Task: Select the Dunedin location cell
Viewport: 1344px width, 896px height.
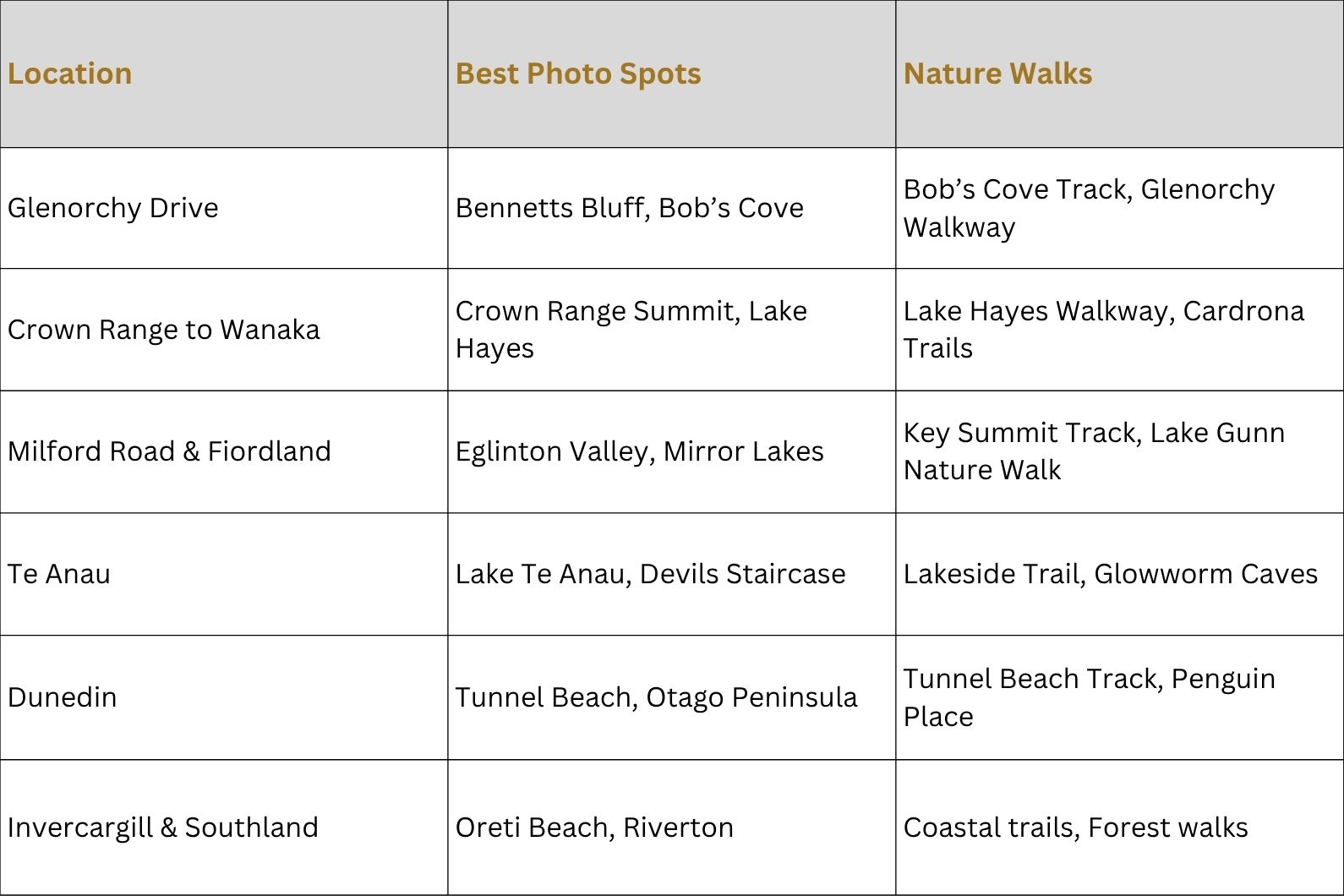Action: pos(224,697)
